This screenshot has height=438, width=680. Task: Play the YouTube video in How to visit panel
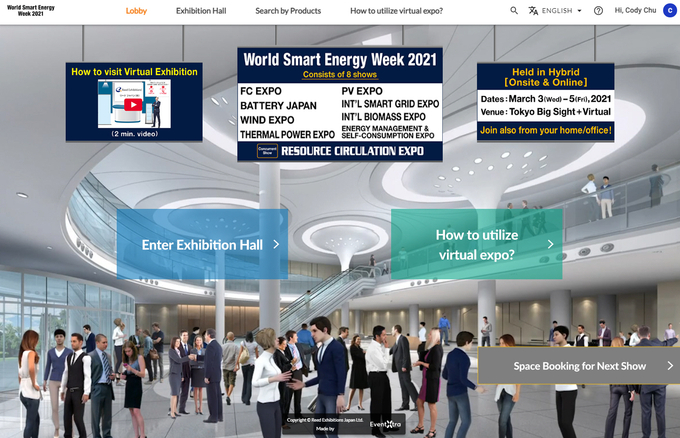click(133, 105)
